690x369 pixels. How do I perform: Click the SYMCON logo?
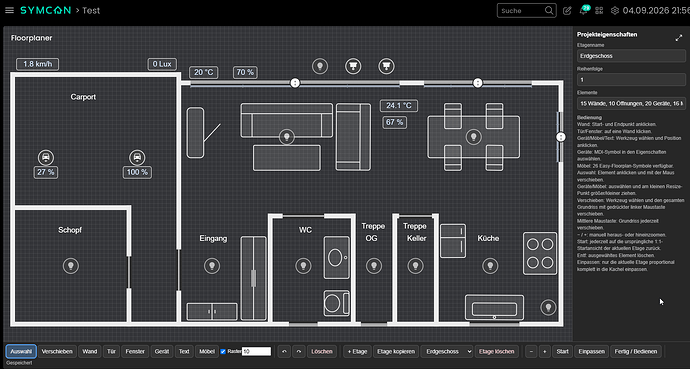point(46,11)
